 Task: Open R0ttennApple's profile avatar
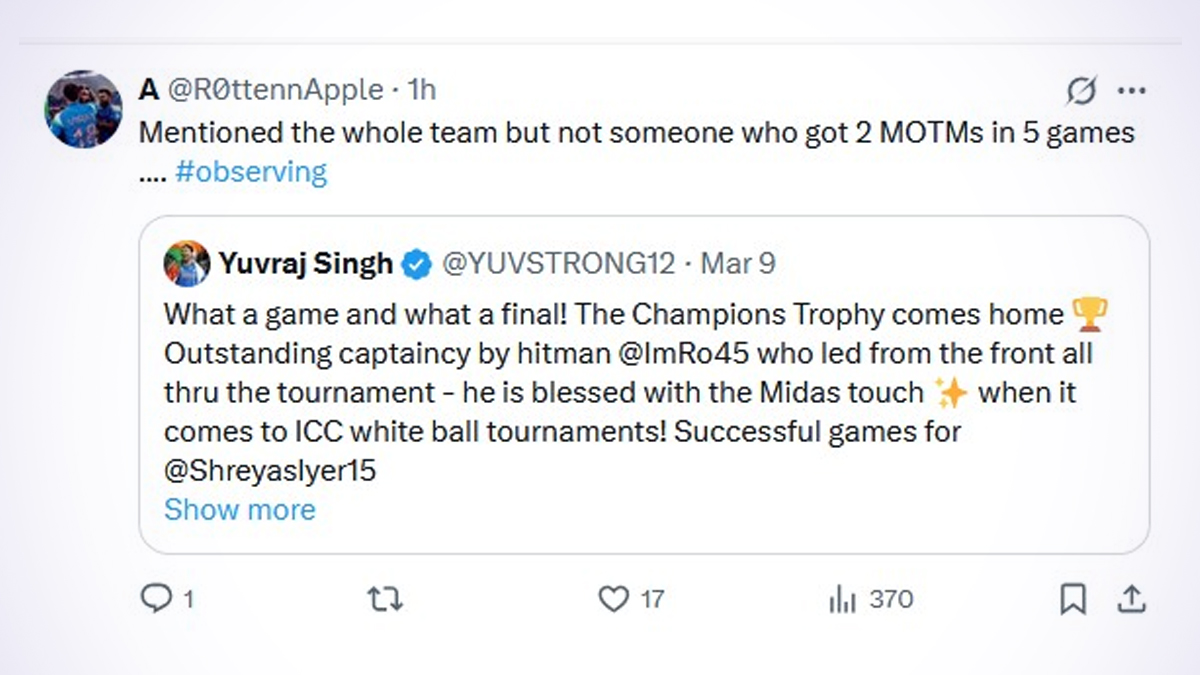coord(83,109)
